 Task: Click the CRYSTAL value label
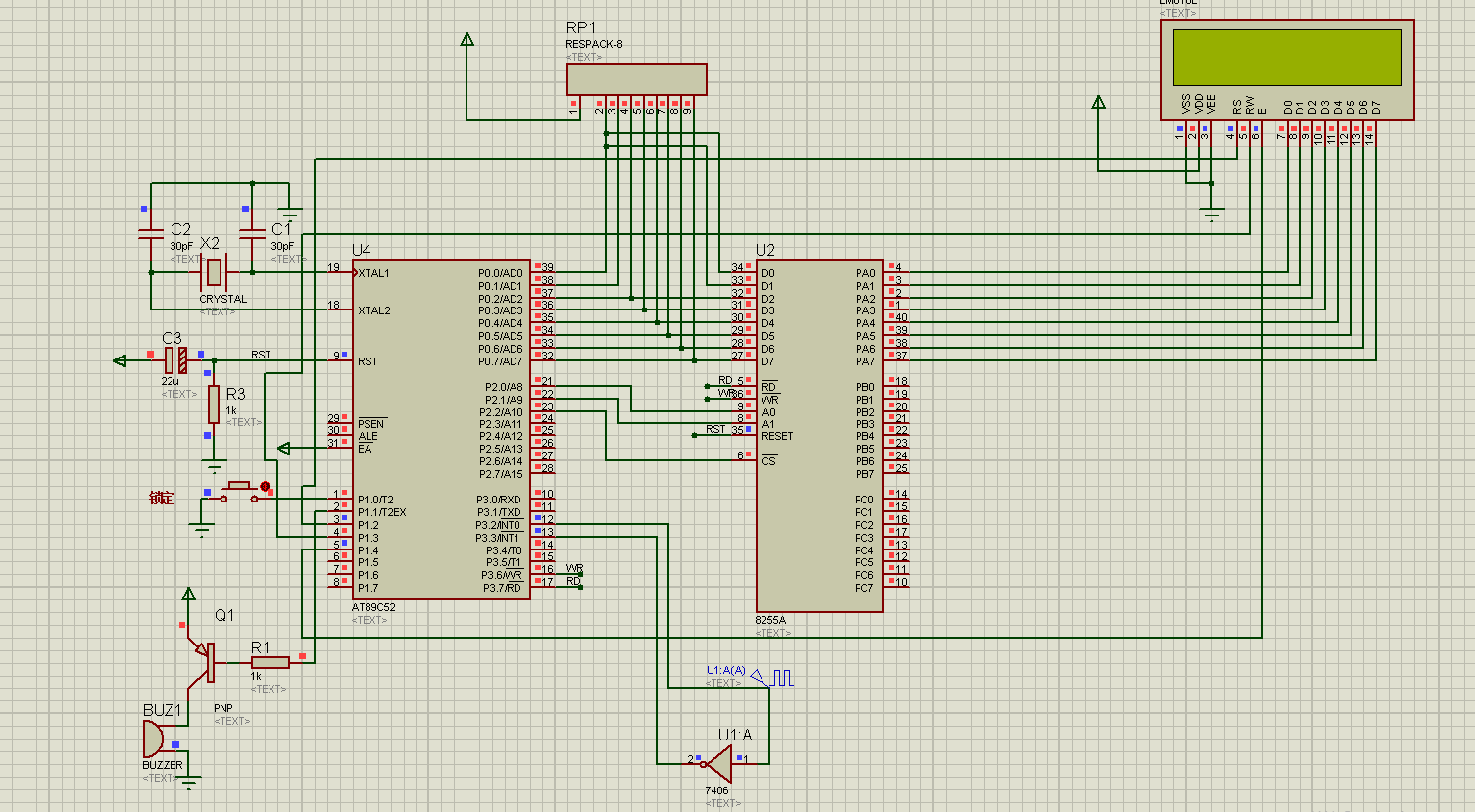coord(223,299)
